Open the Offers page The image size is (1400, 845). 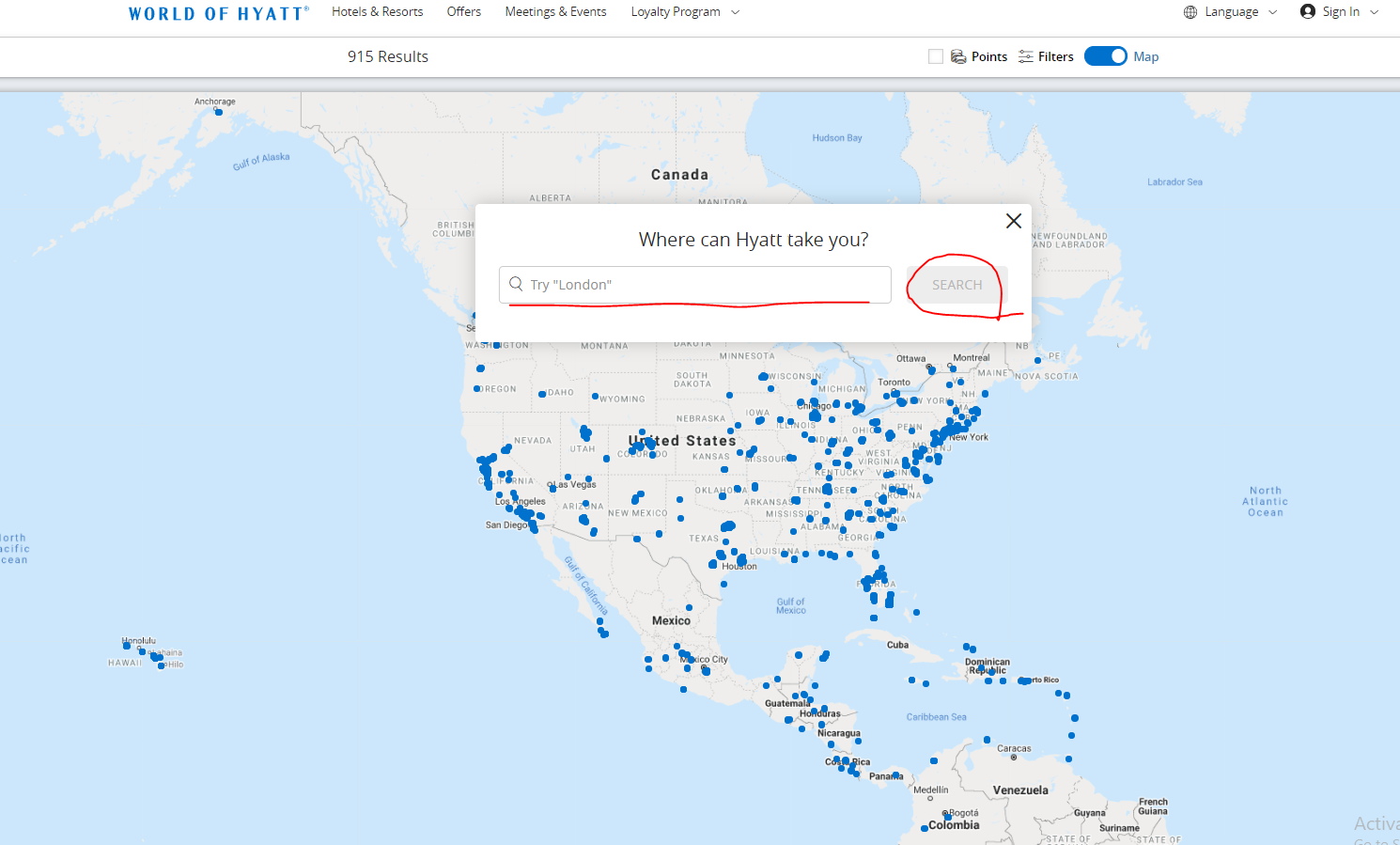464,12
